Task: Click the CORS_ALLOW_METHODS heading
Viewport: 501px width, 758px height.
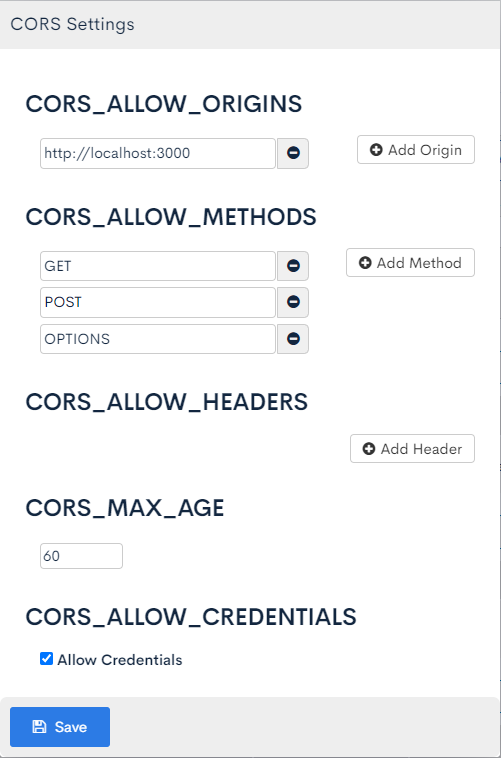Action: coord(171,217)
